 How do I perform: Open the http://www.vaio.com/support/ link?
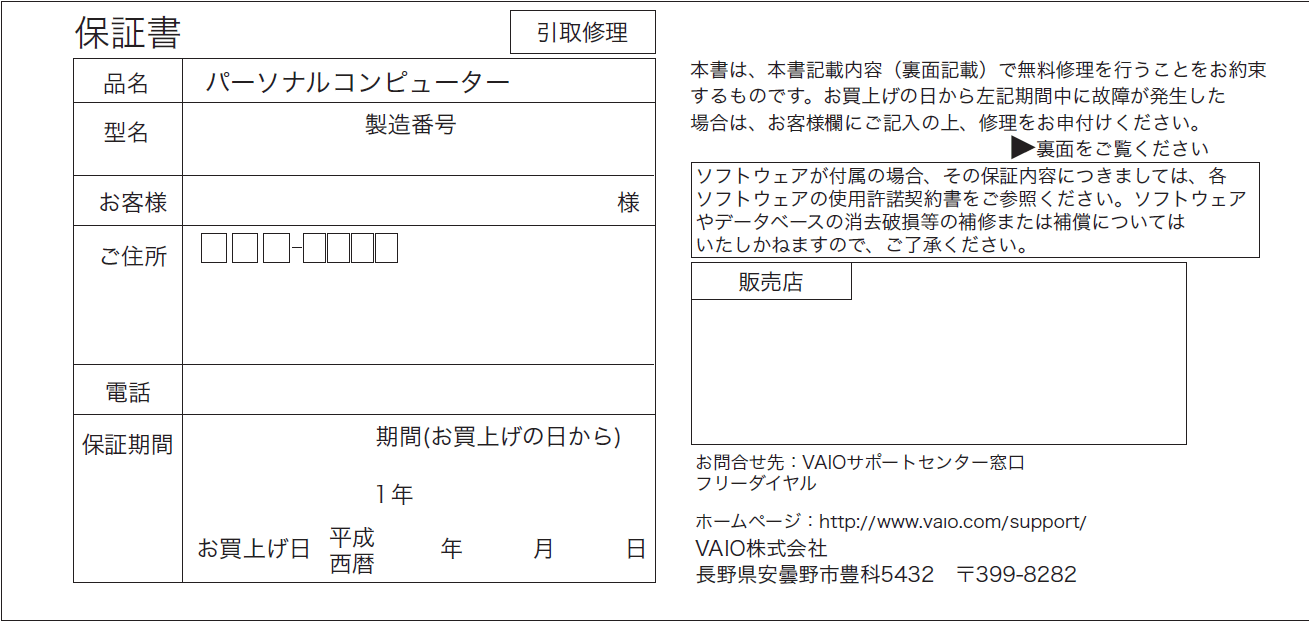click(x=952, y=522)
